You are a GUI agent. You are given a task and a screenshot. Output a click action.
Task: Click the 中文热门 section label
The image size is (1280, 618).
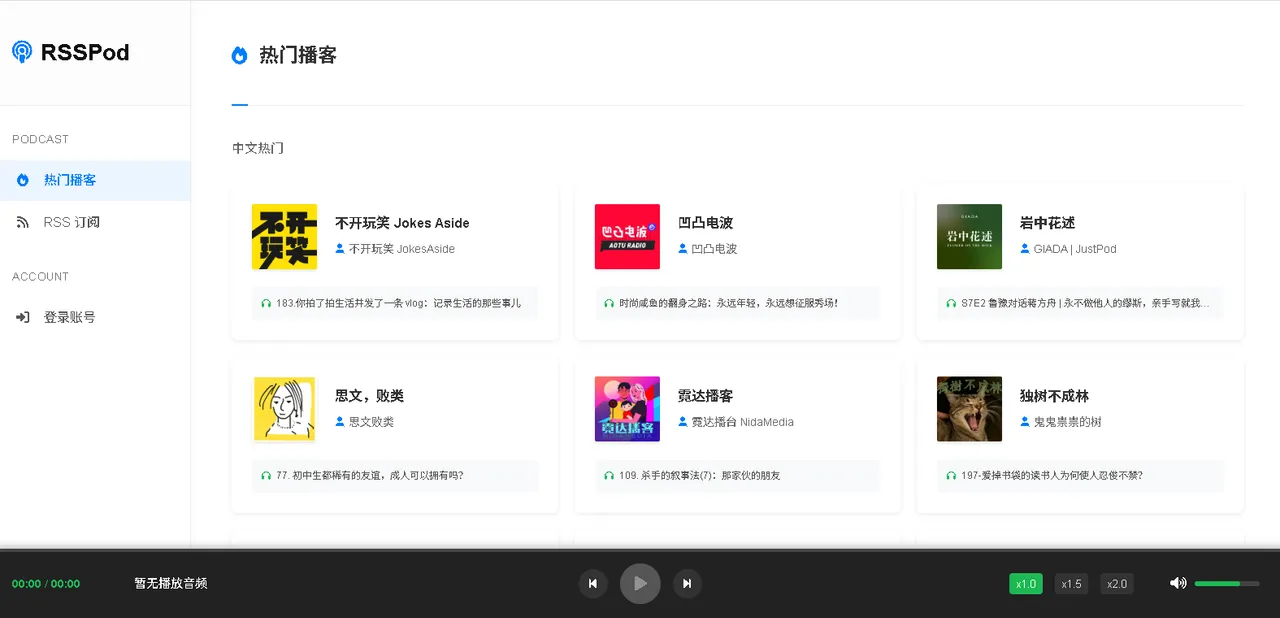click(258, 148)
